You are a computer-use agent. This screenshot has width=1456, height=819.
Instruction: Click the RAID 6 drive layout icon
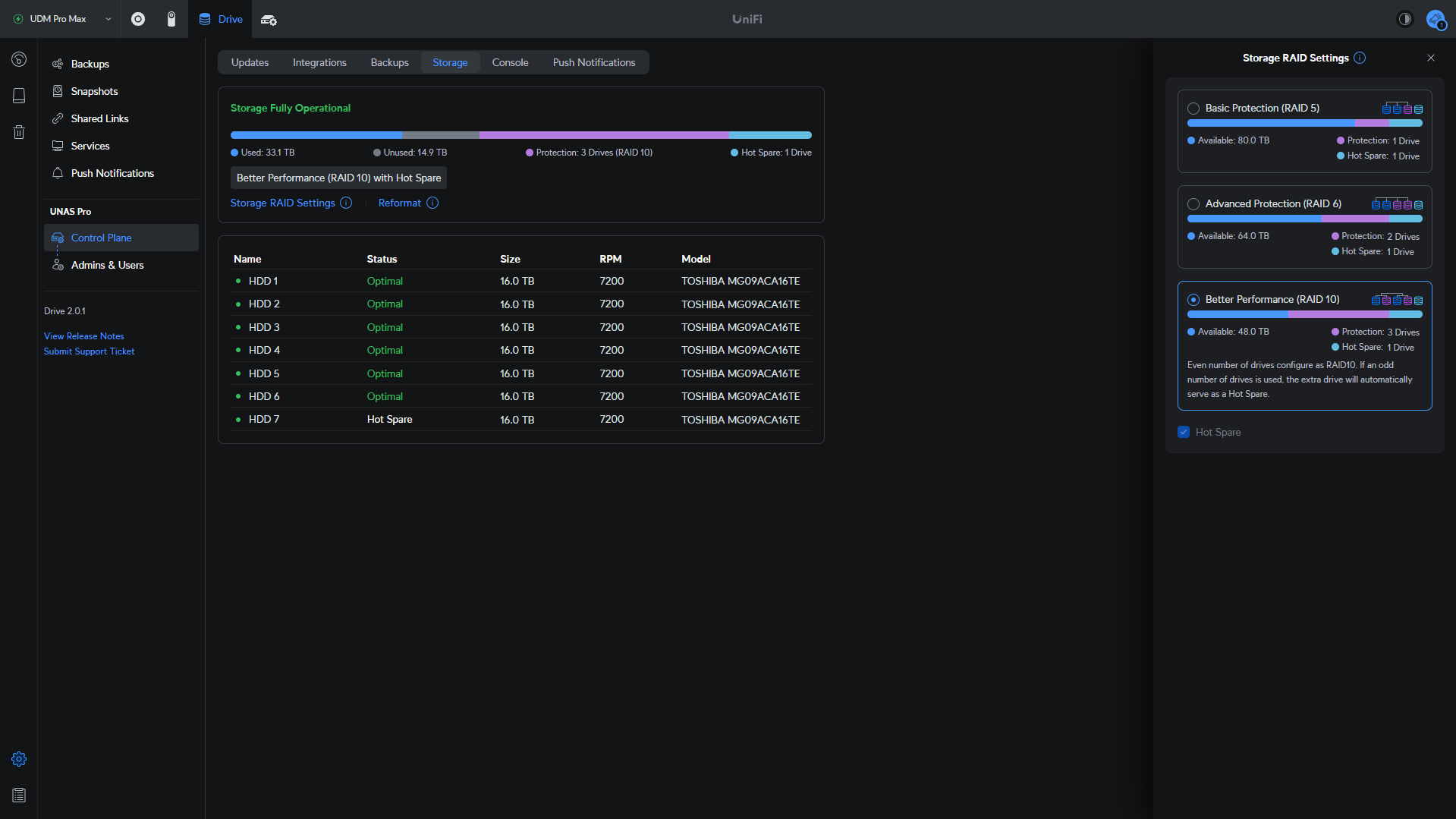point(1397,203)
